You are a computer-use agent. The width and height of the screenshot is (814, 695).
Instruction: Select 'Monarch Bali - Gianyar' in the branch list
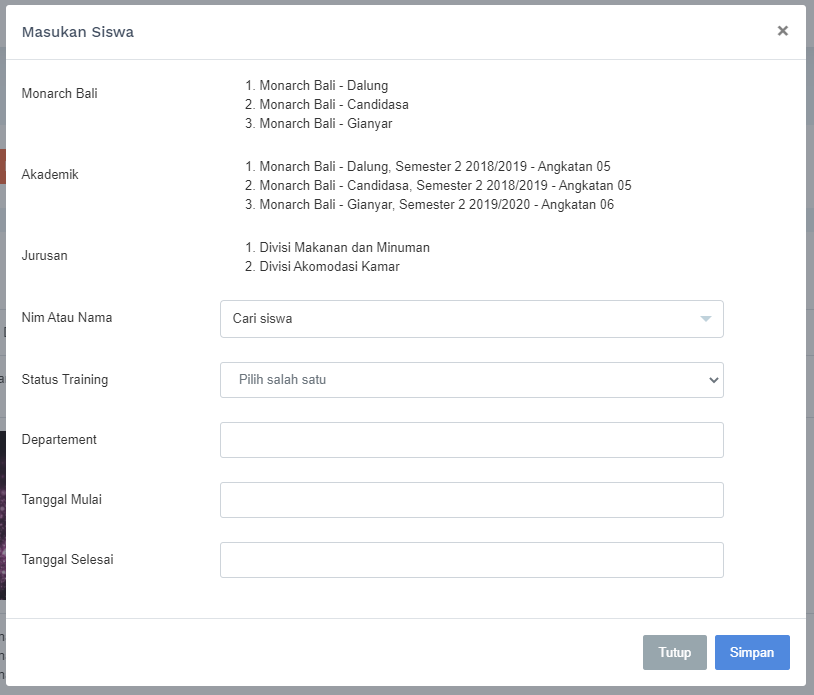[x=325, y=124]
